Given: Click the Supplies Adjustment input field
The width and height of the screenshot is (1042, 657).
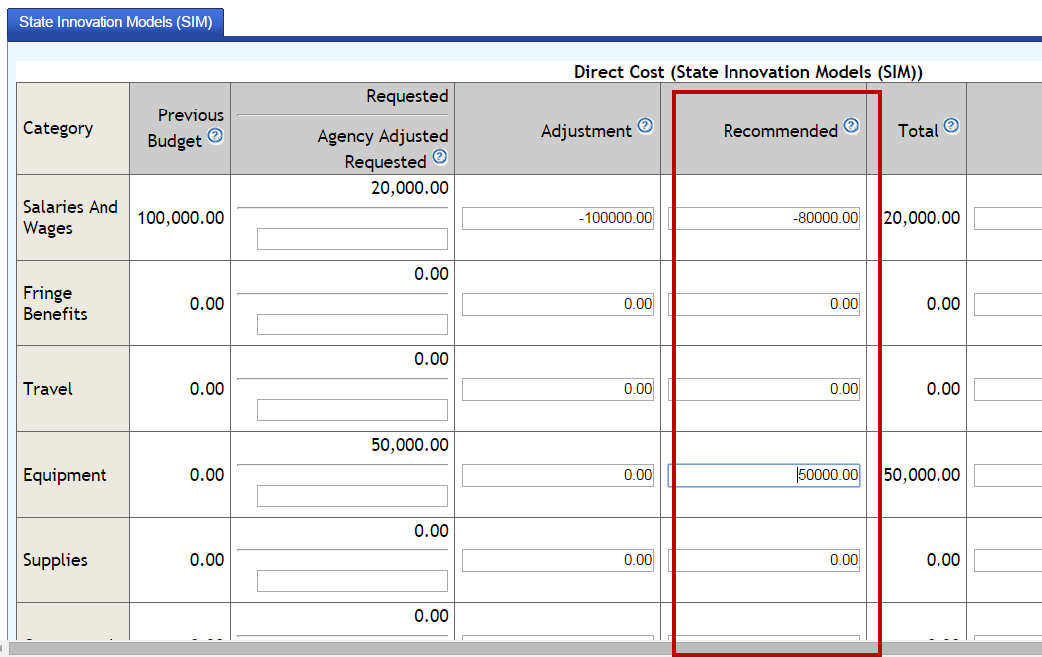Looking at the screenshot, I should pyautogui.click(x=558, y=561).
